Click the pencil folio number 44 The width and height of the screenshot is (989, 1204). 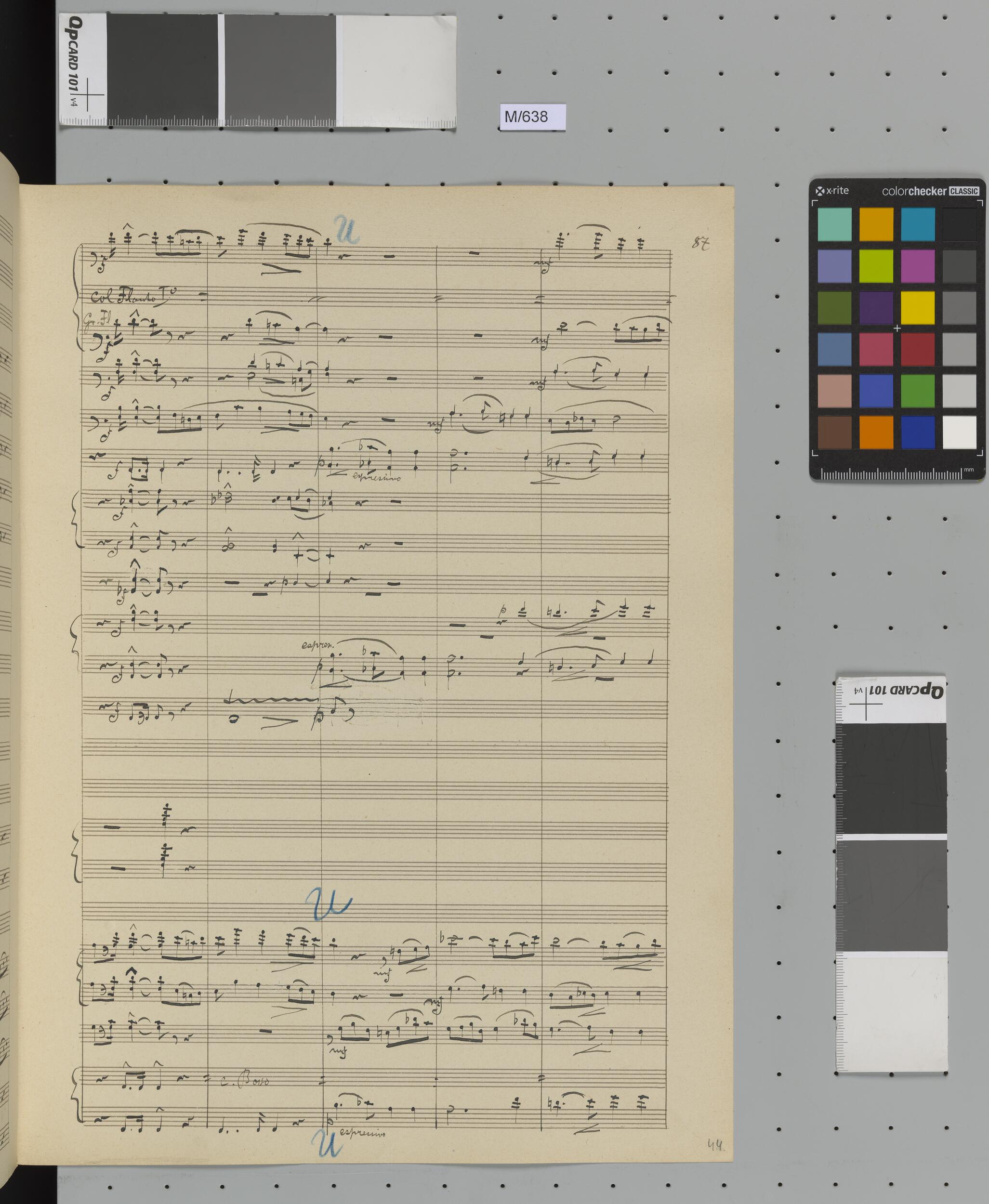click(715, 1144)
